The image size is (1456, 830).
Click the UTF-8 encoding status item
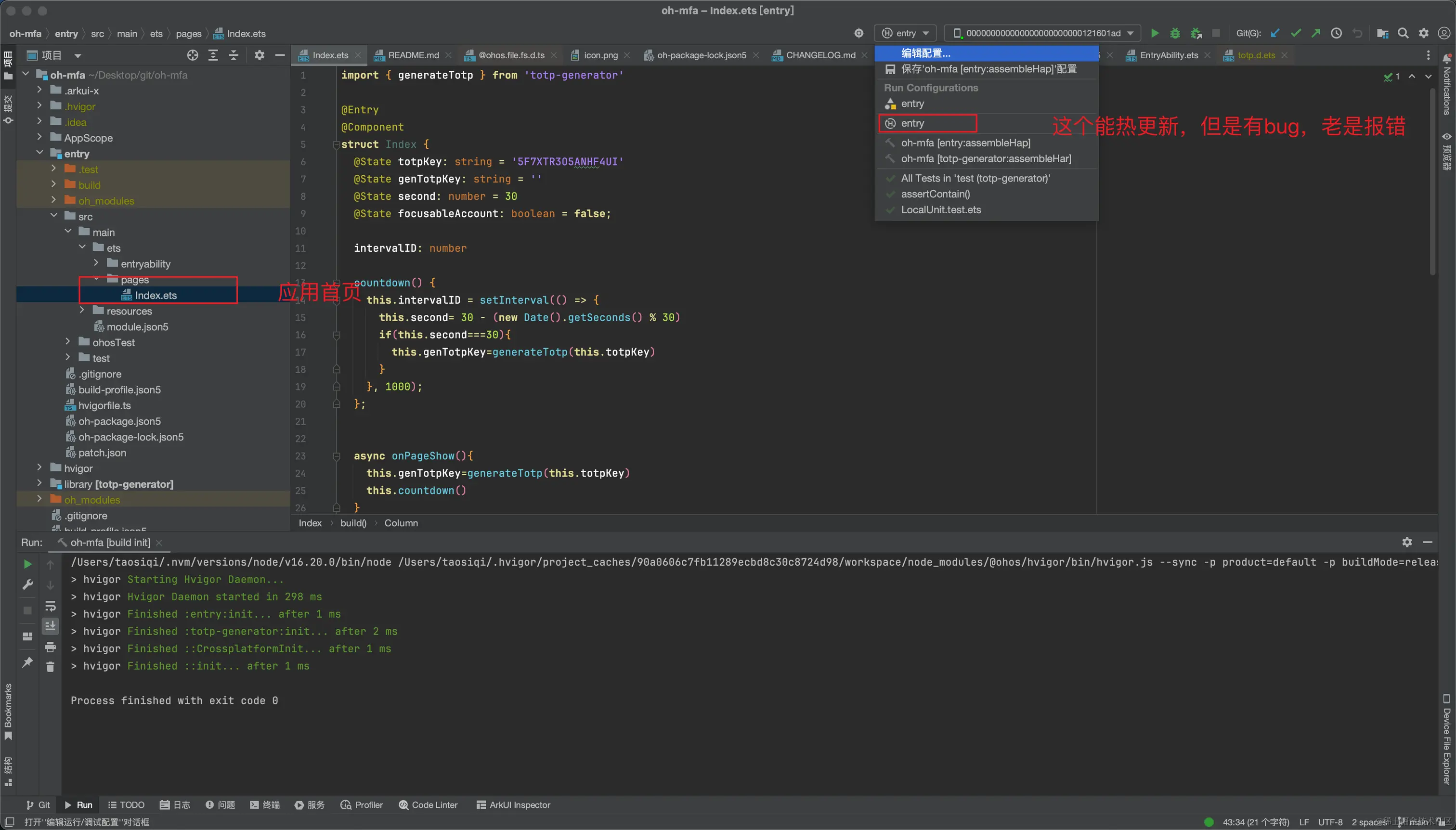tap(1330, 822)
